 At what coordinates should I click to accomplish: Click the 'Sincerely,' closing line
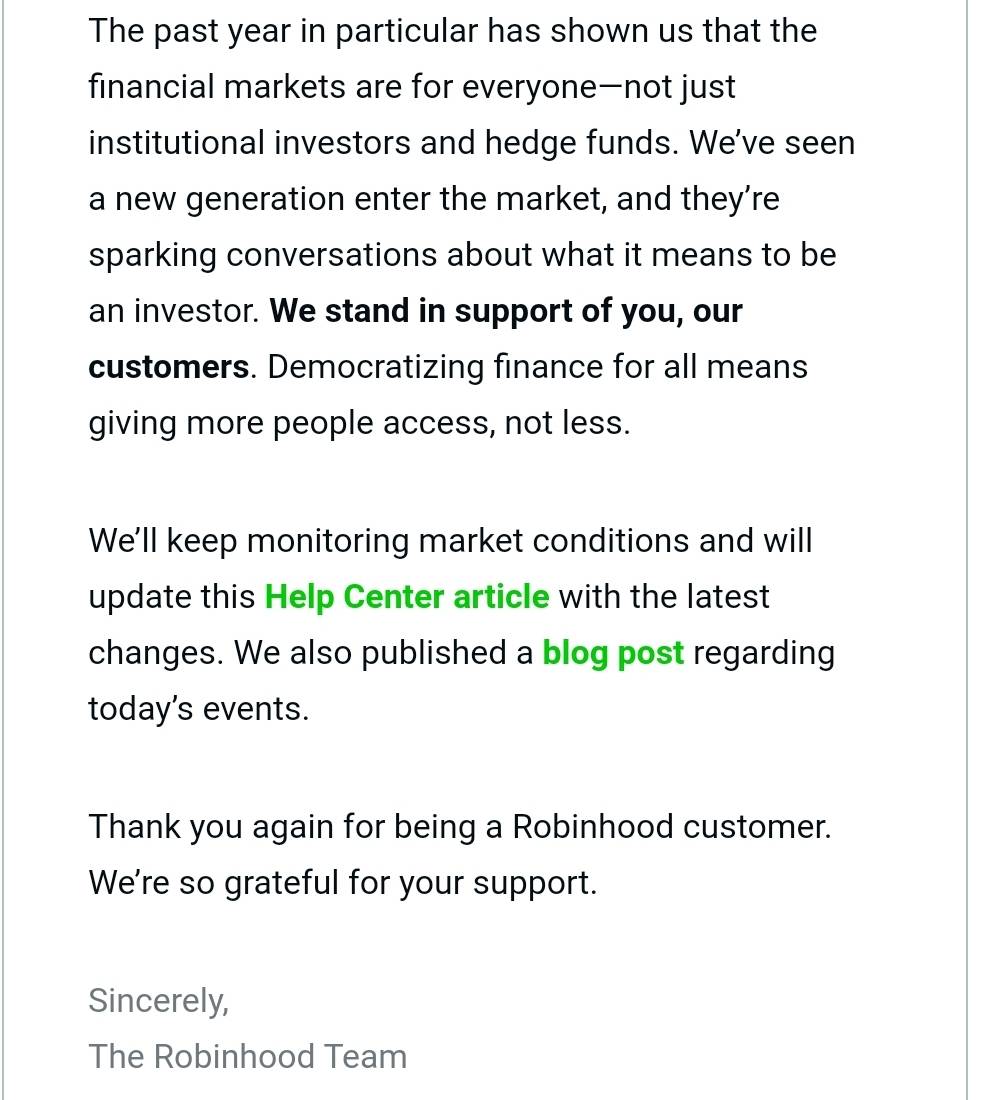point(159,1001)
